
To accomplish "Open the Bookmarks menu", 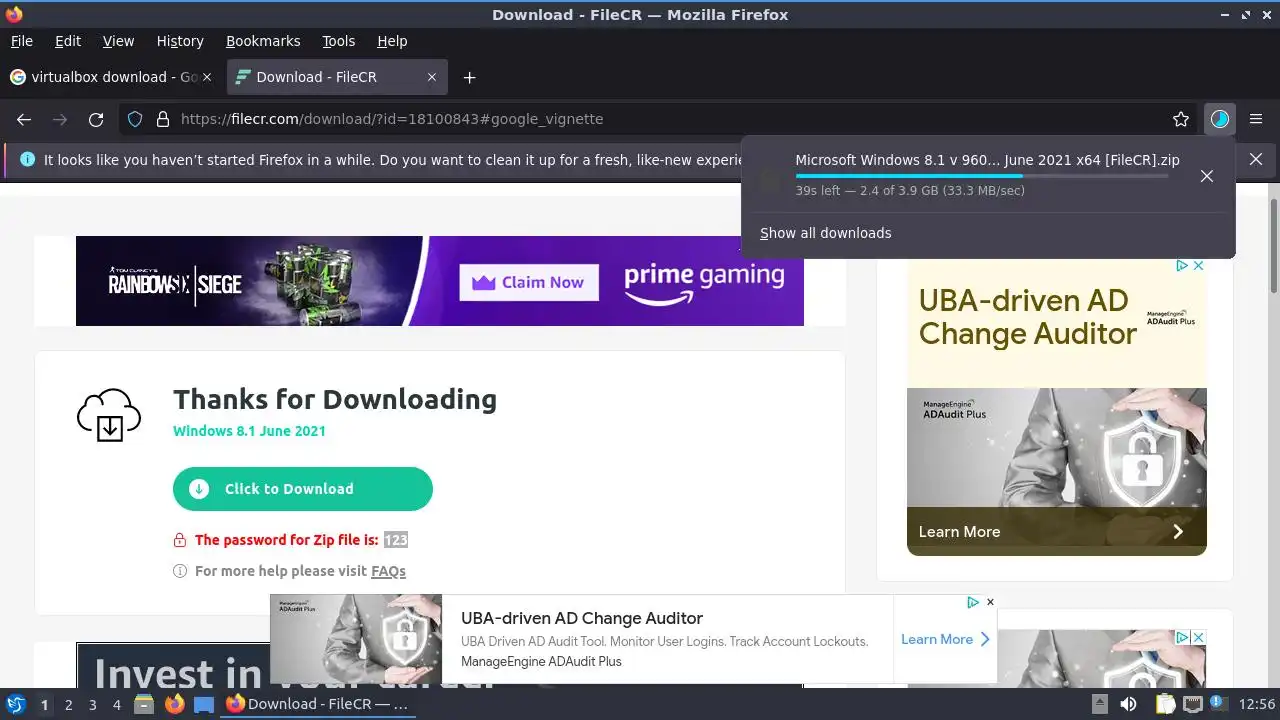I will (x=263, y=41).
